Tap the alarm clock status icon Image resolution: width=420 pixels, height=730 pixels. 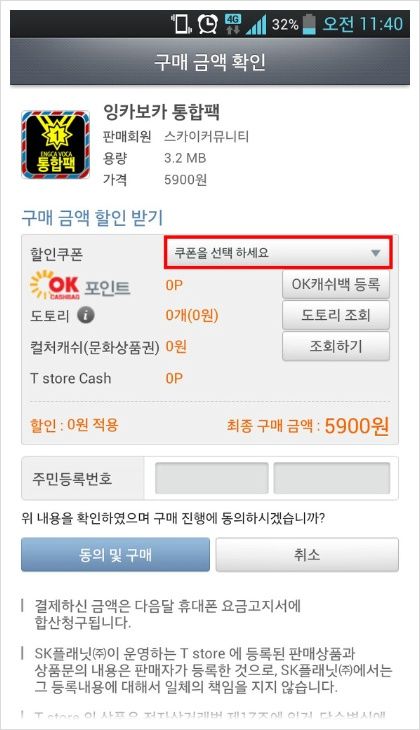pyautogui.click(x=207, y=23)
